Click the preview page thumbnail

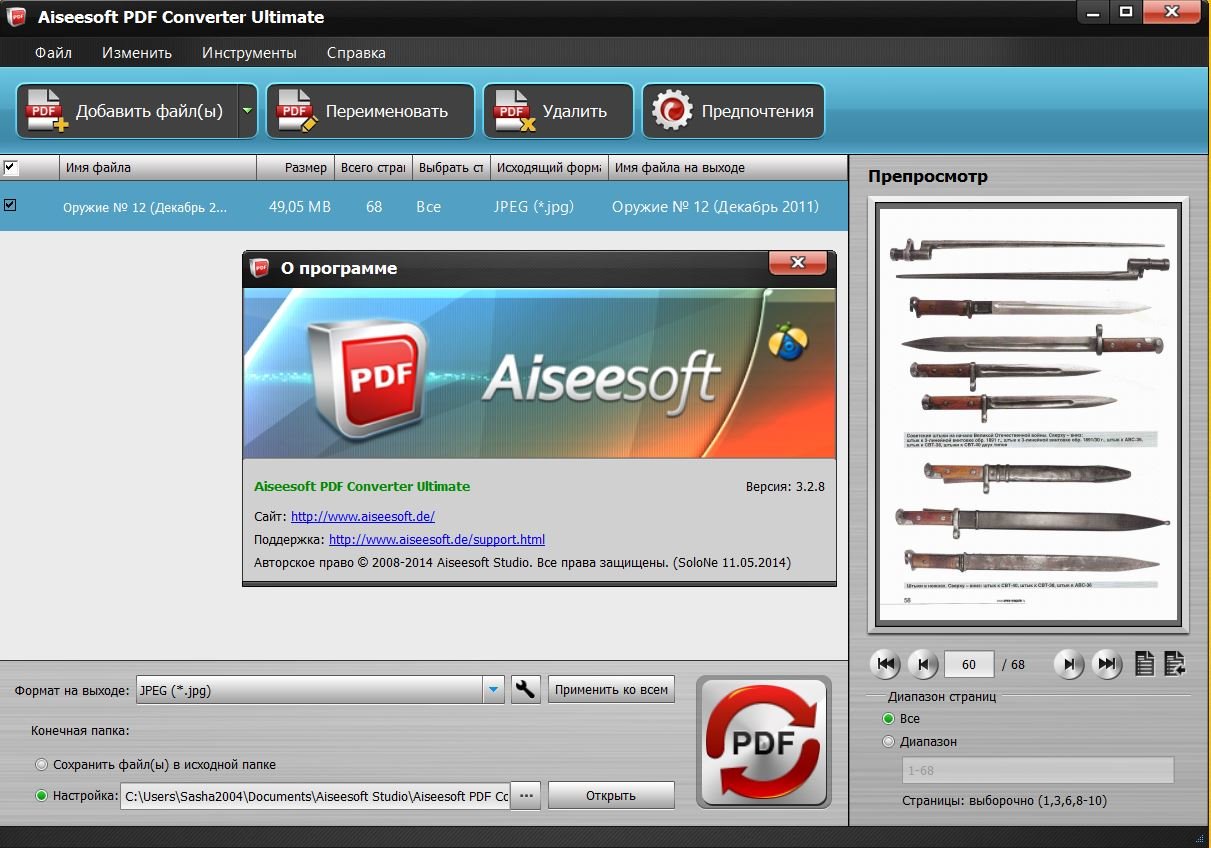1030,414
